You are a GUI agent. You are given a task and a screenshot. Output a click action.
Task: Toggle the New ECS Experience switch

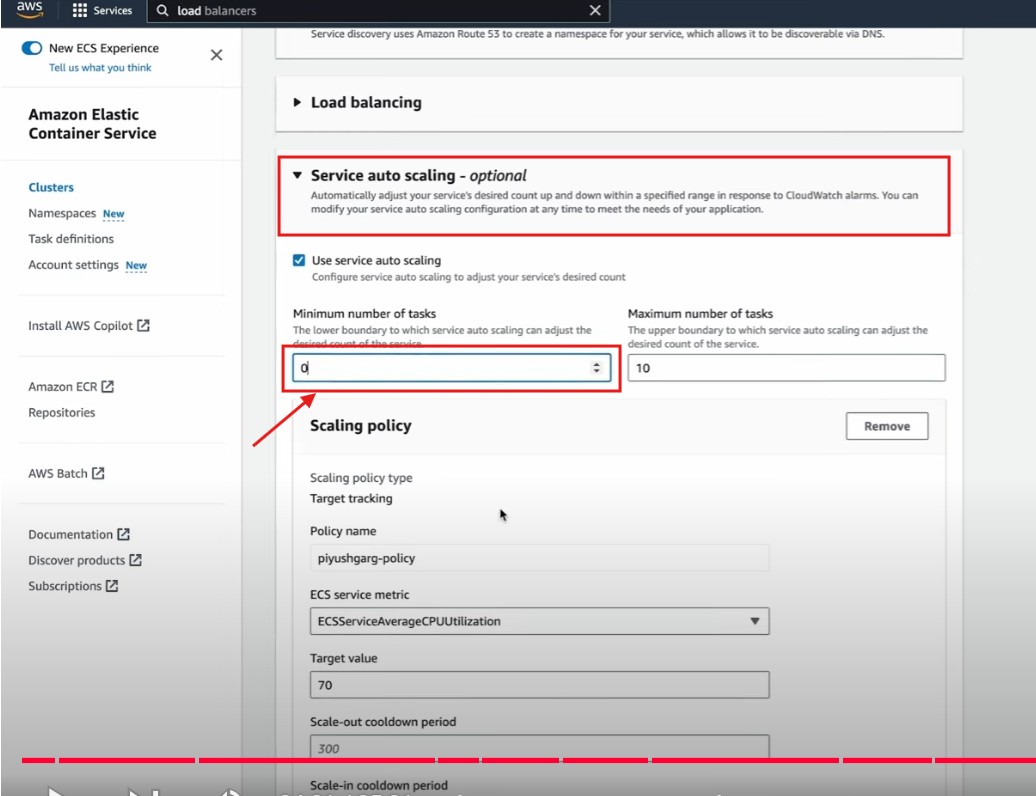point(32,48)
